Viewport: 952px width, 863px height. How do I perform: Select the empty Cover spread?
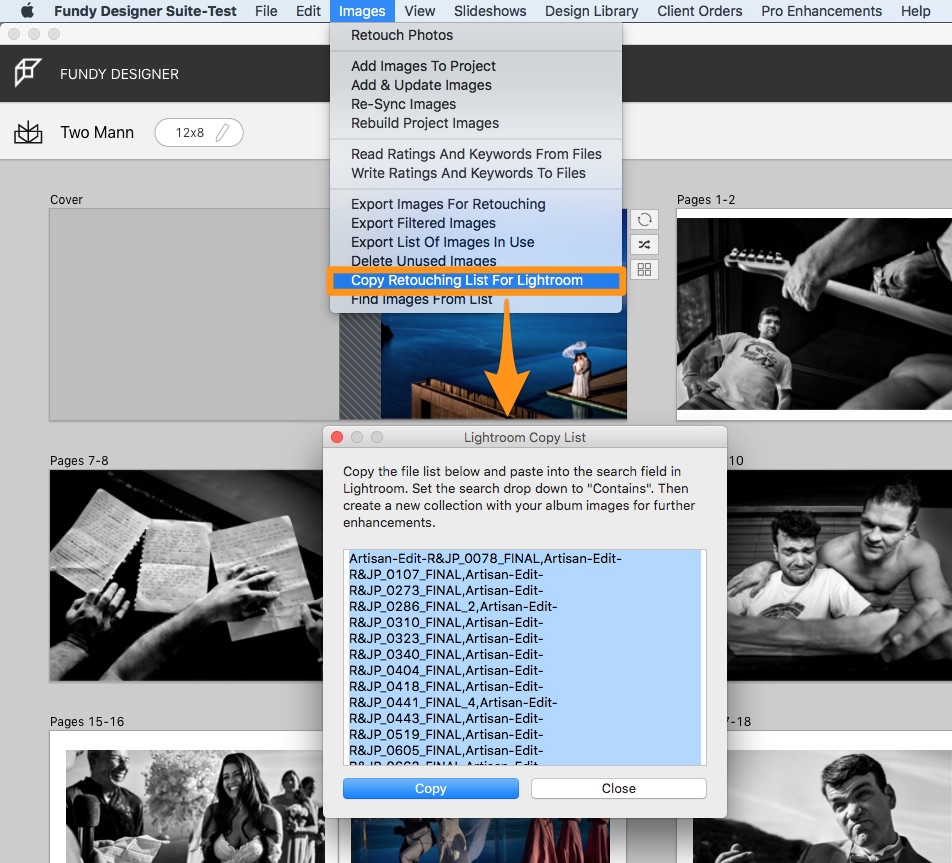194,315
